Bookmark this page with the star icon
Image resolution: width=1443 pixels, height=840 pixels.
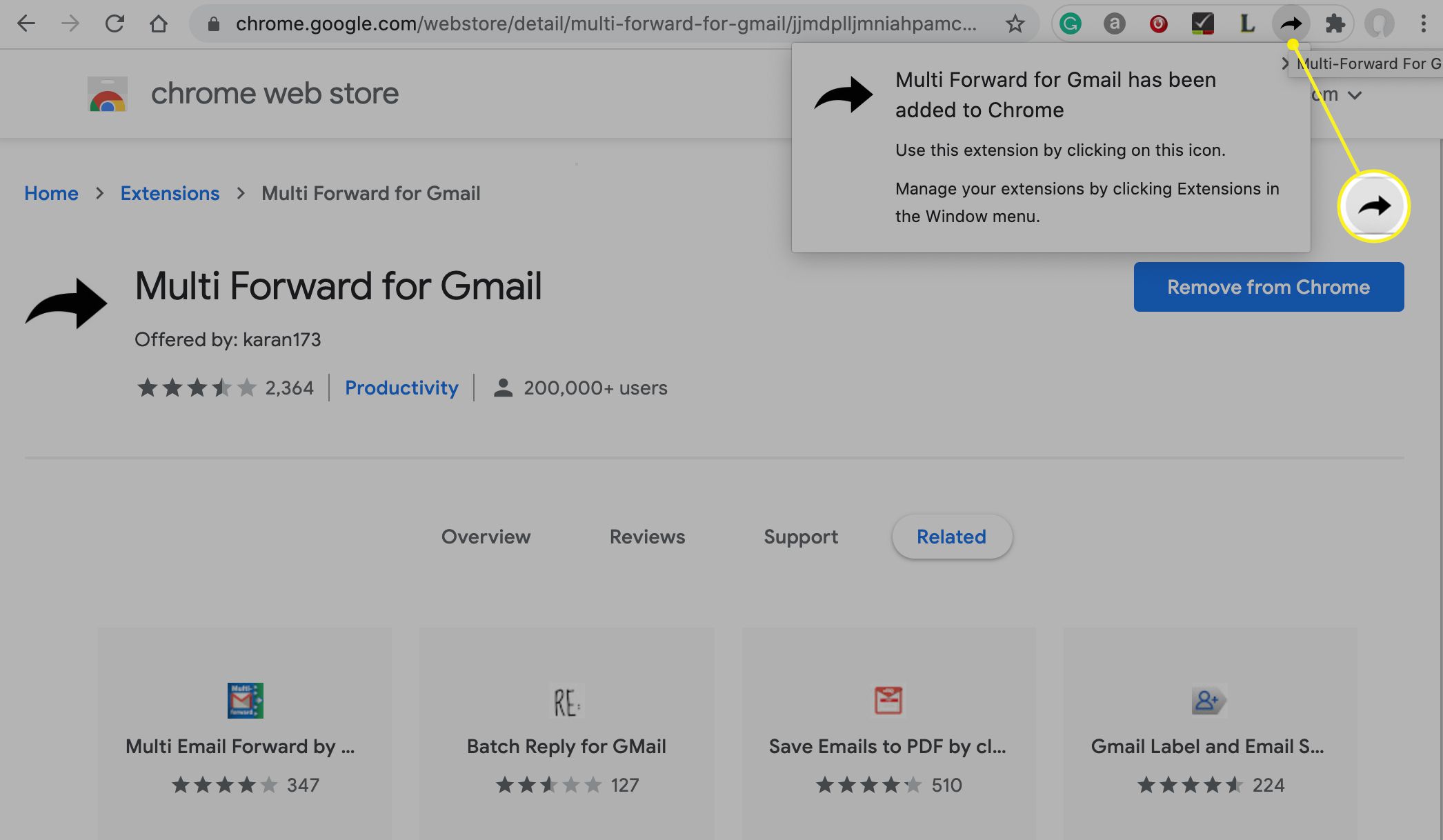point(1015,24)
